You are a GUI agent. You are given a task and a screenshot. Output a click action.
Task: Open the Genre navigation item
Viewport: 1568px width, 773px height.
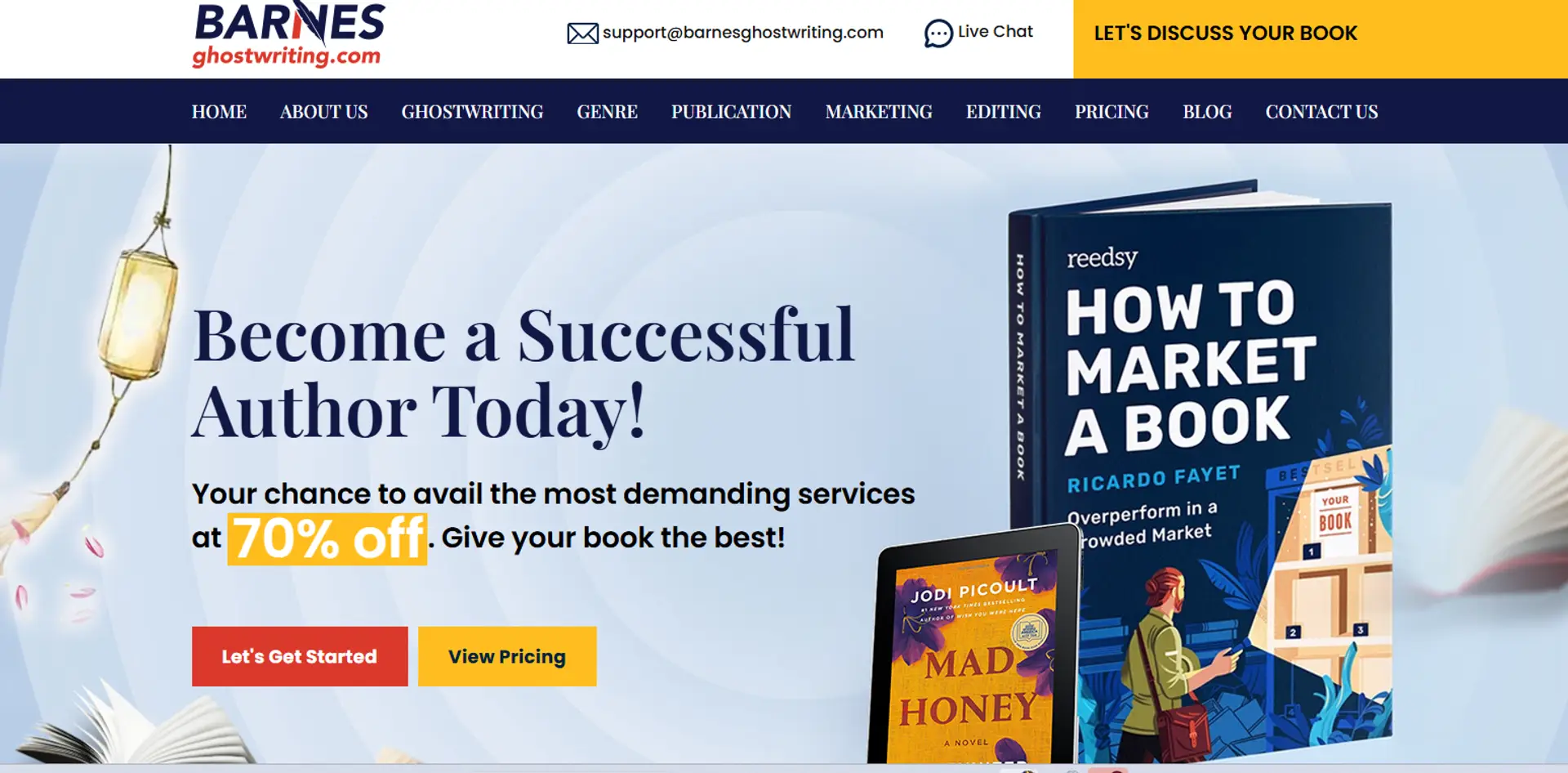point(607,112)
